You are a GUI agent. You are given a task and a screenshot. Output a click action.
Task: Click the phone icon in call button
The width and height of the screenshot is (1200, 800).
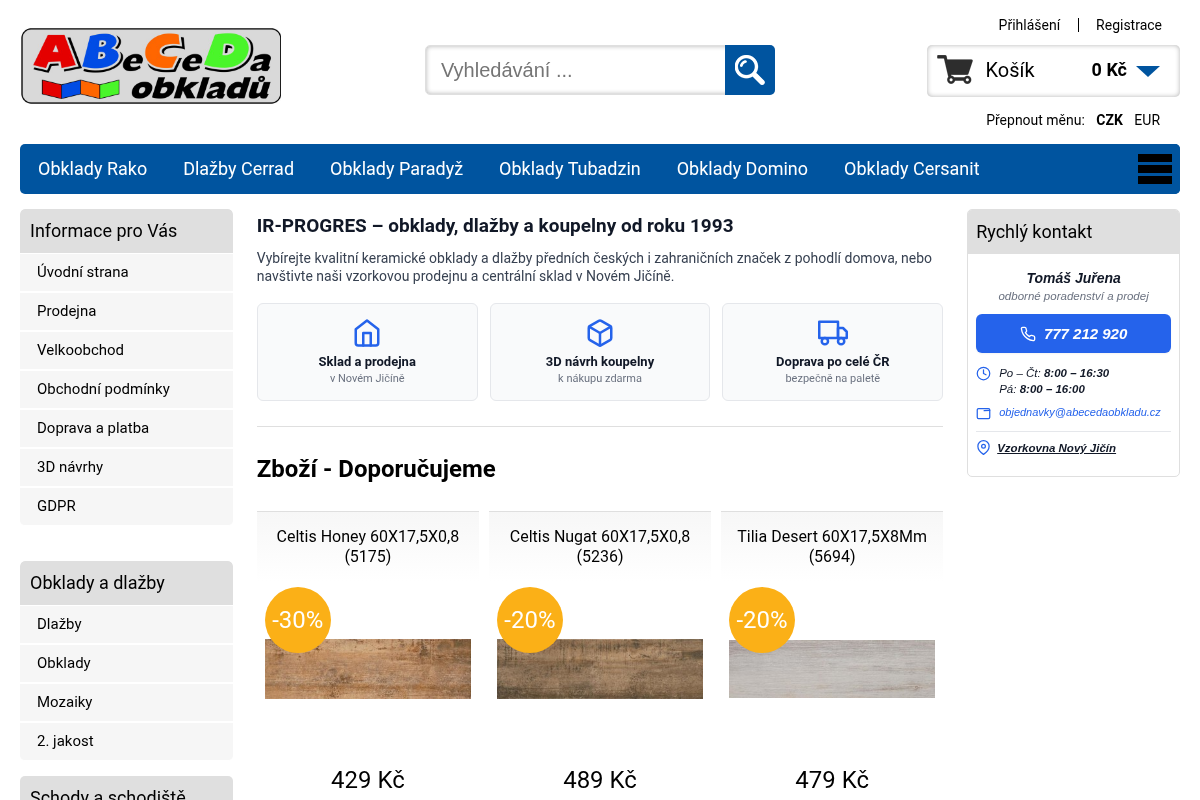point(1028,334)
